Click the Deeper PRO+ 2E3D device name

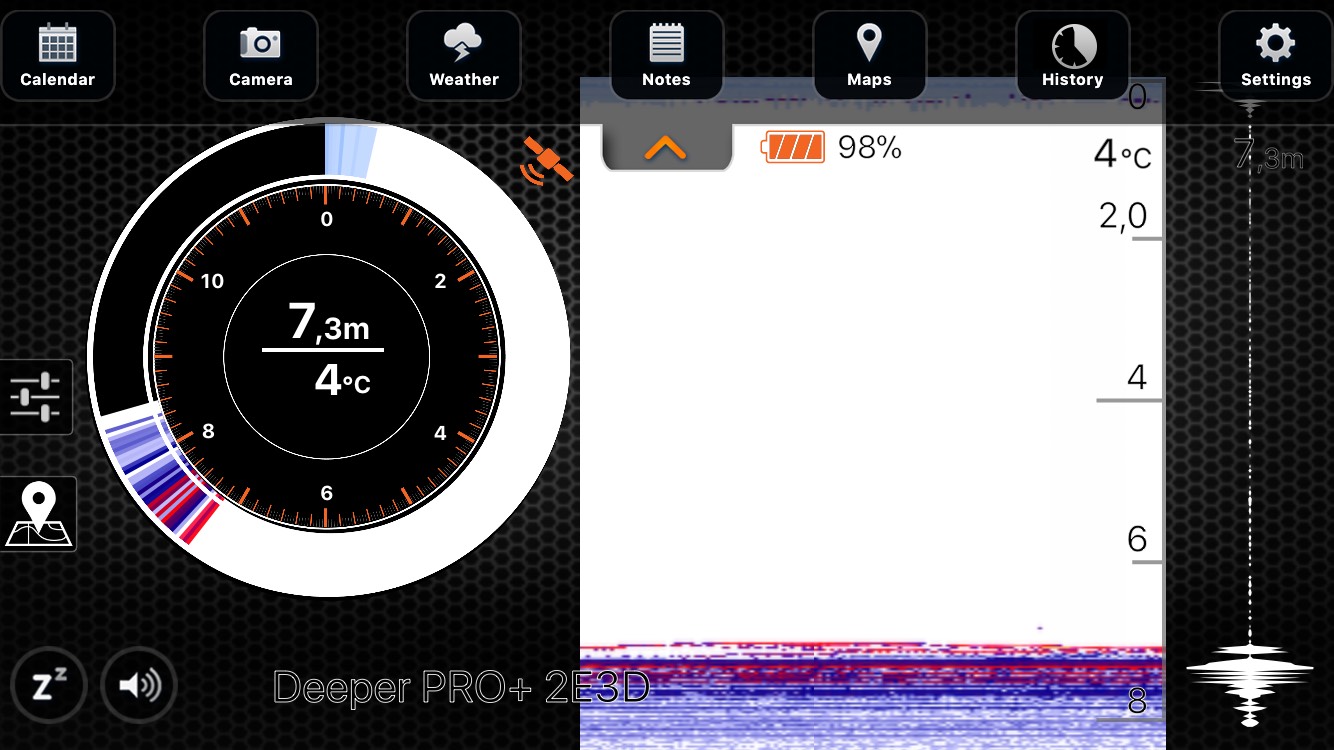click(x=462, y=687)
